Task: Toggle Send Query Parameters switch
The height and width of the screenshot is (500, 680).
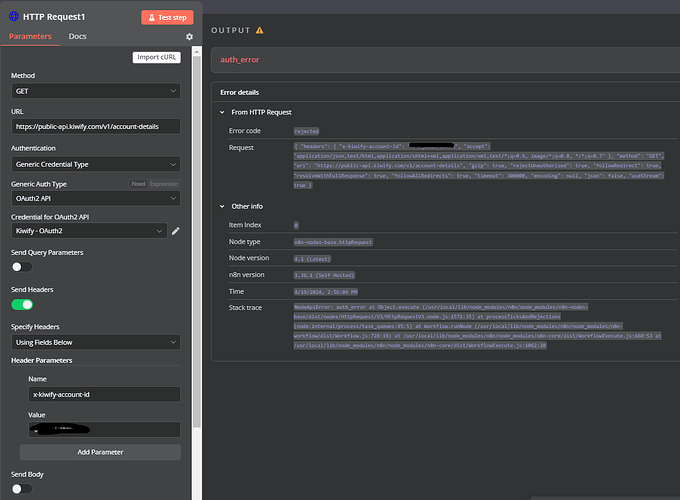Action: pos(22,267)
